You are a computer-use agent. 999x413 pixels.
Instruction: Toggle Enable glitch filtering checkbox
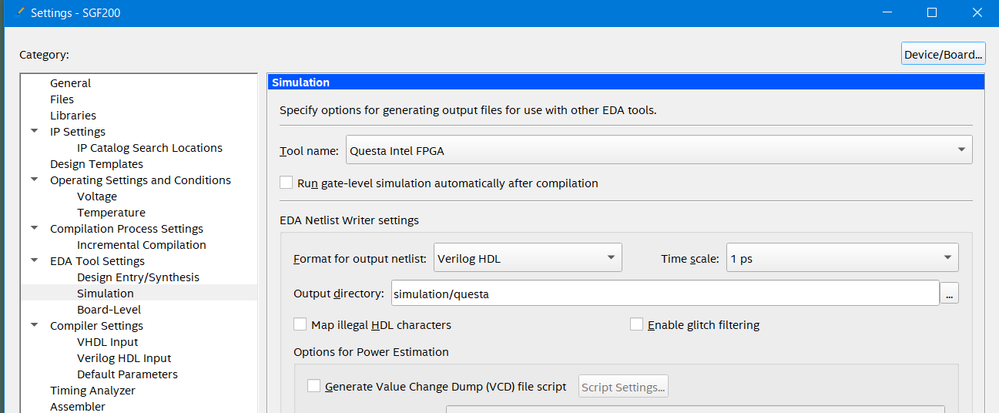coord(637,325)
